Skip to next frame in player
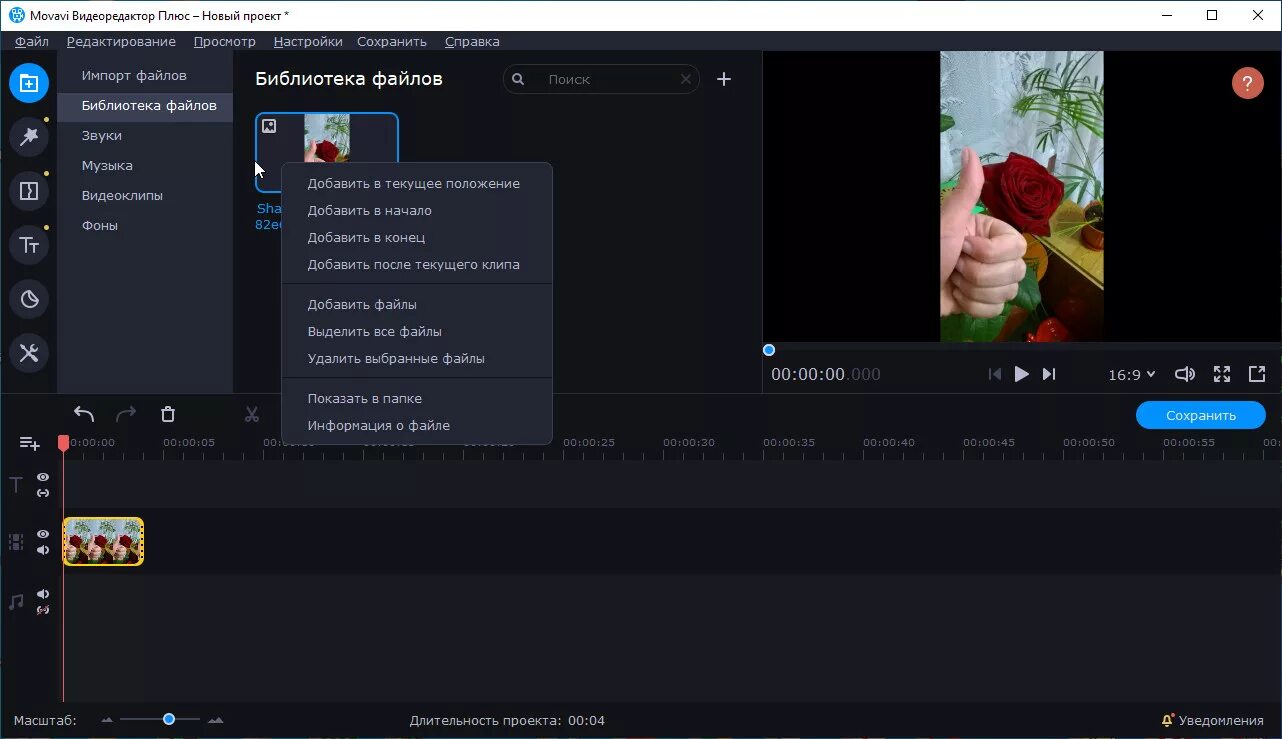The height and width of the screenshot is (739, 1282). coord(1049,374)
